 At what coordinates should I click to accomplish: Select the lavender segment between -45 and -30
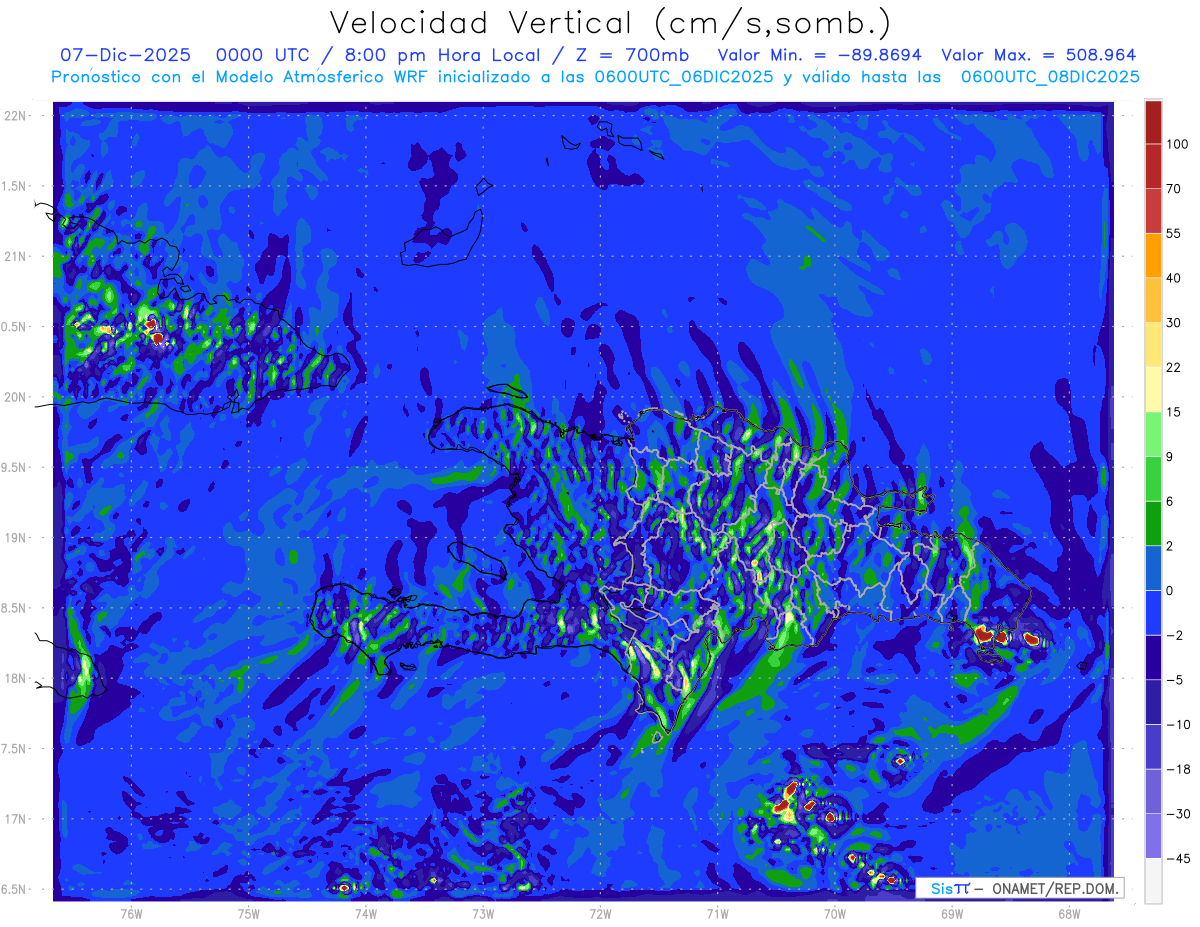1153,835
